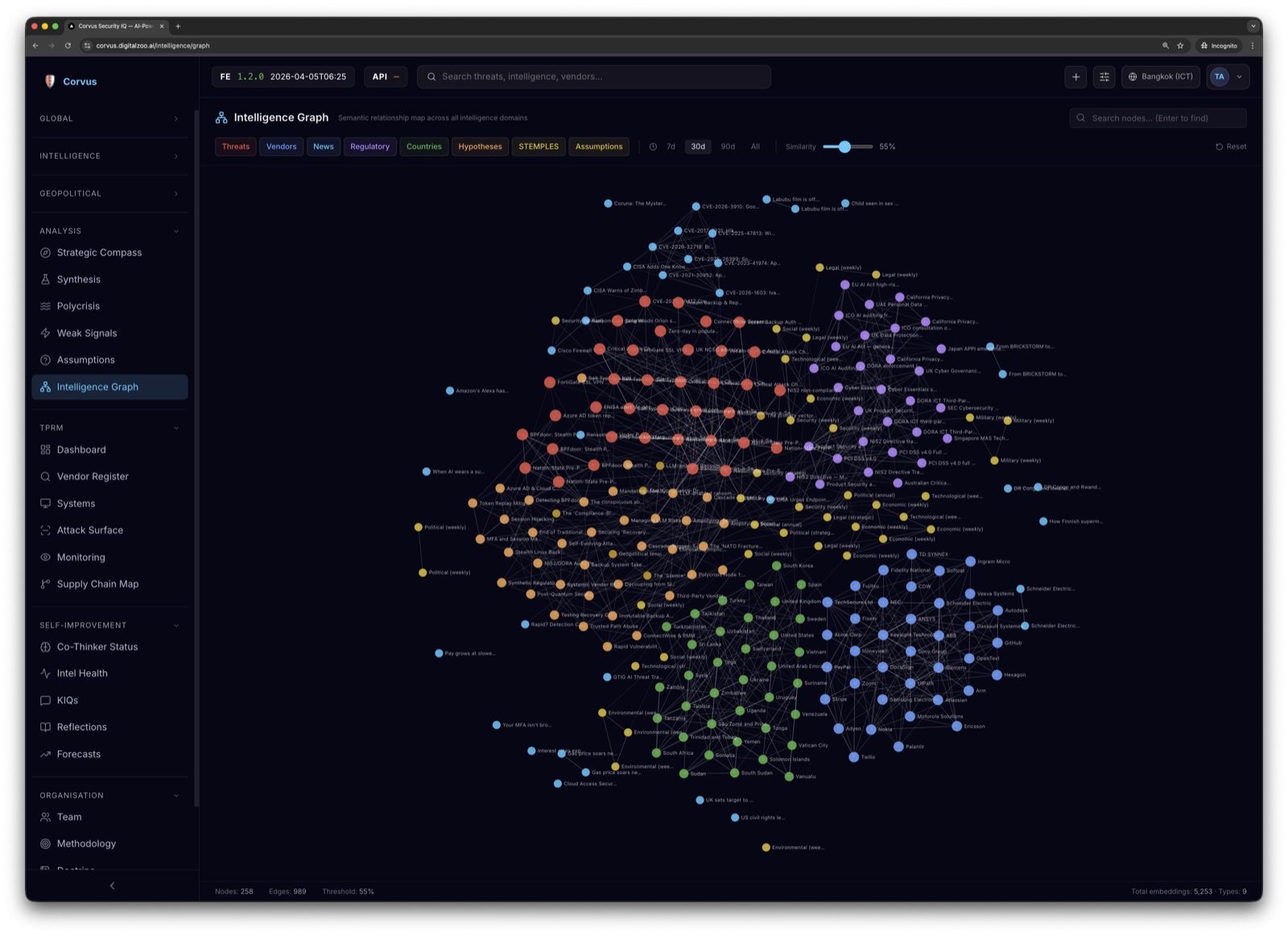Toggle Vendors node filter
1288x935 pixels.
pos(282,147)
